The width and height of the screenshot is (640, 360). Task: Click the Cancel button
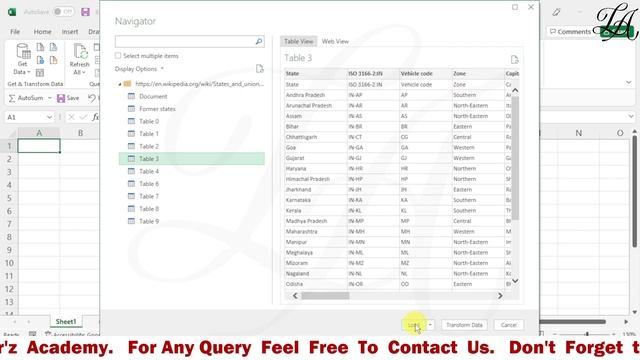[509, 325]
